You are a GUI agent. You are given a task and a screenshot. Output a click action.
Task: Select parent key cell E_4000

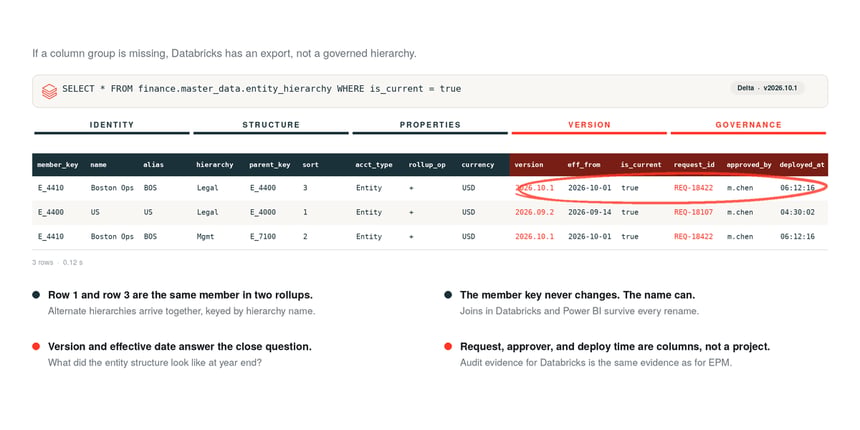point(263,212)
